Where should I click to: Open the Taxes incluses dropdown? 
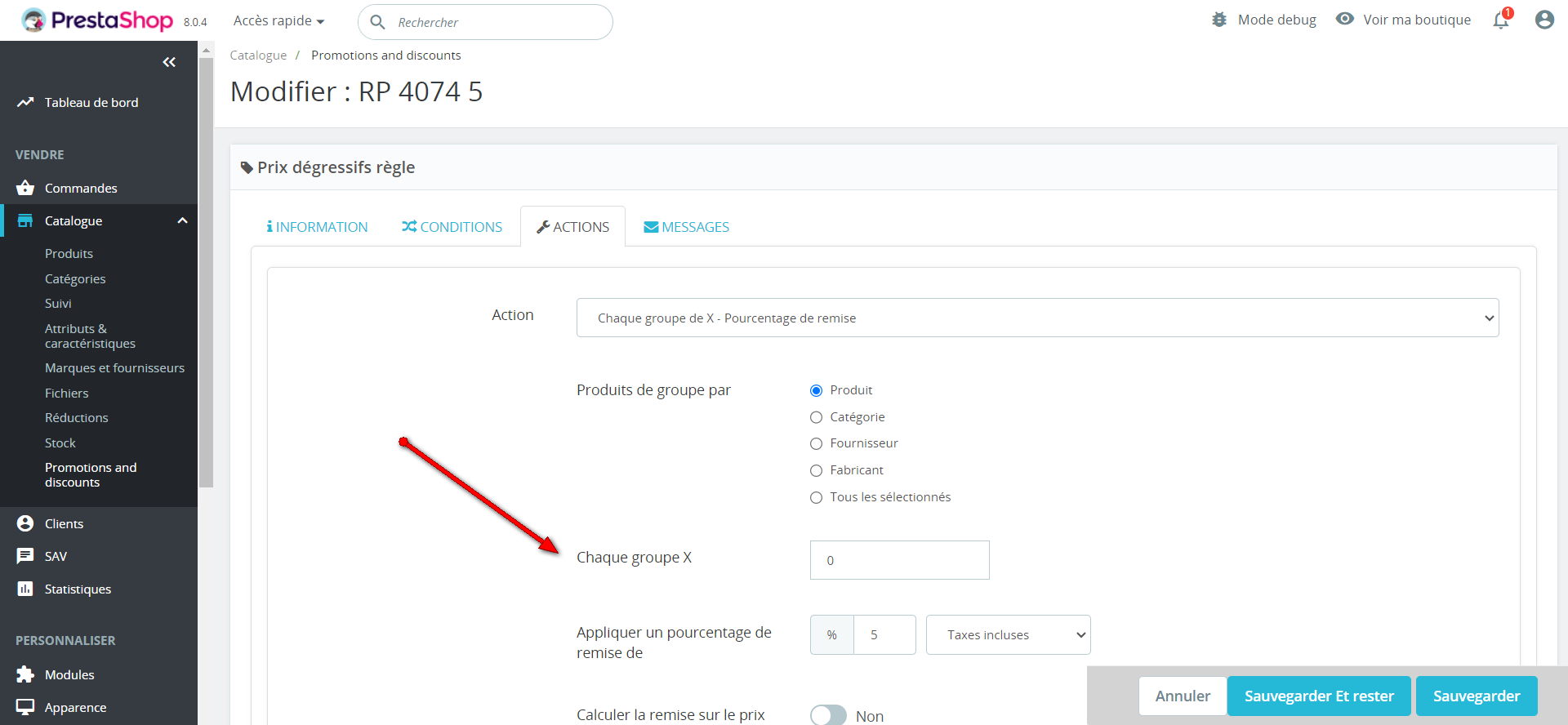1008,634
